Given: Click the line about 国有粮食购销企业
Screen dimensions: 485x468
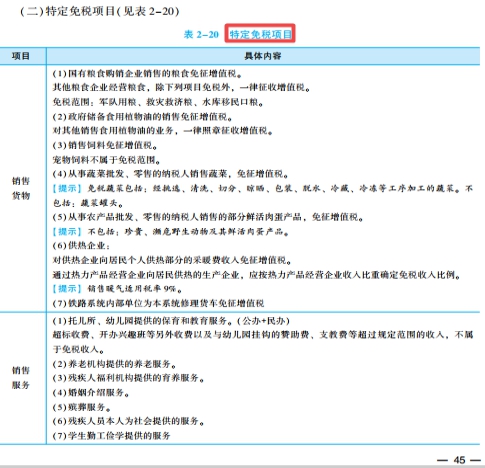Looking at the screenshot, I should pos(147,73).
